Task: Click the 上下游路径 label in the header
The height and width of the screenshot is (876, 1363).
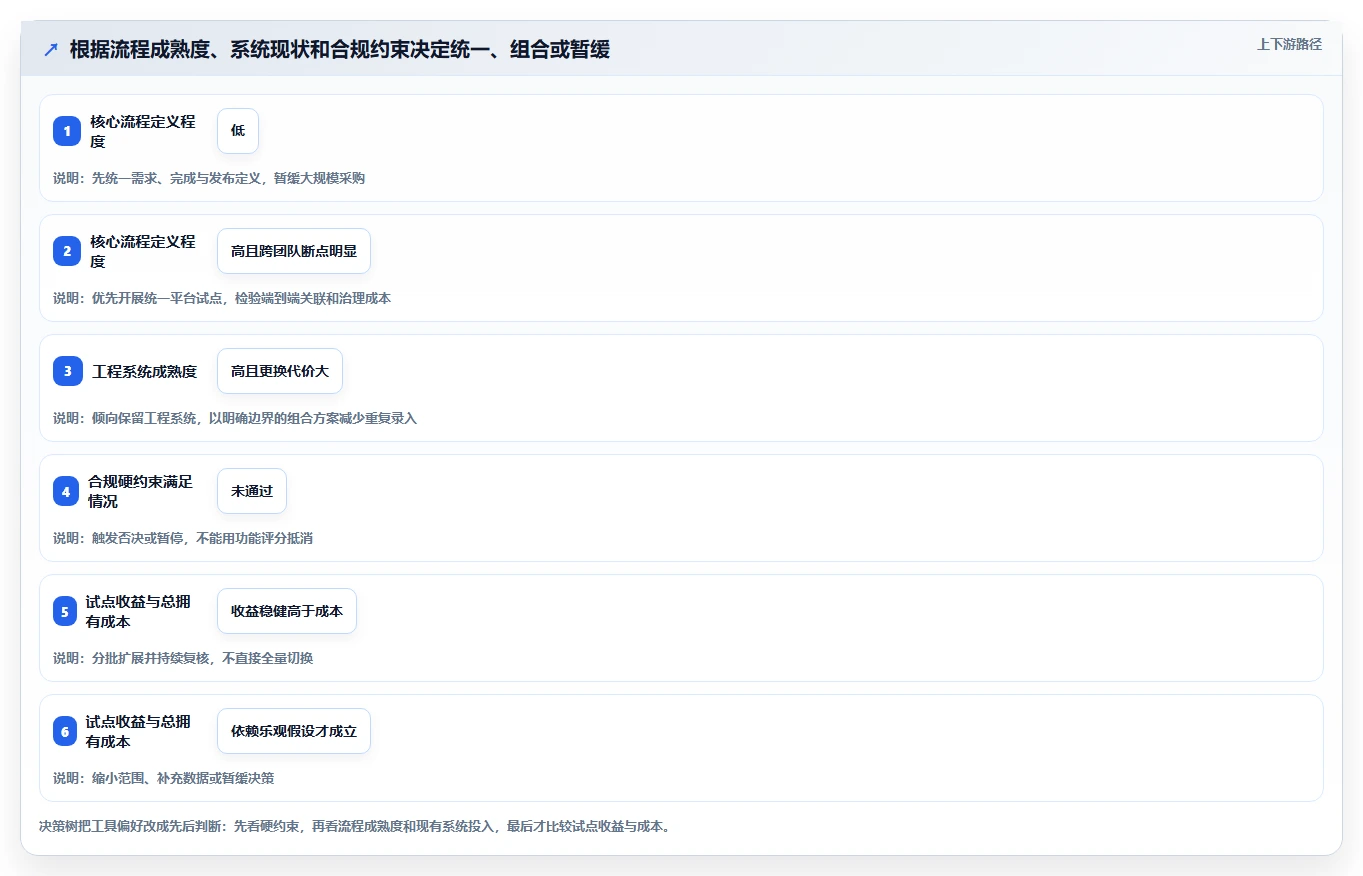Action: [x=1289, y=44]
